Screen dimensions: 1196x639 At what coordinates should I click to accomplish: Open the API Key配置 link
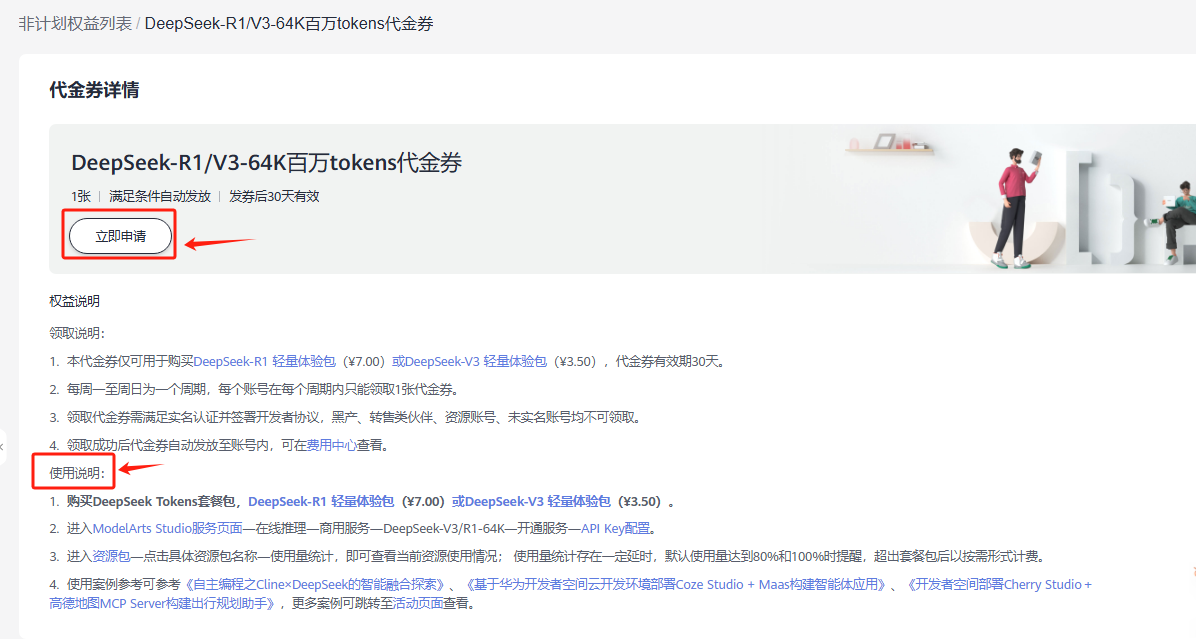[x=616, y=528]
